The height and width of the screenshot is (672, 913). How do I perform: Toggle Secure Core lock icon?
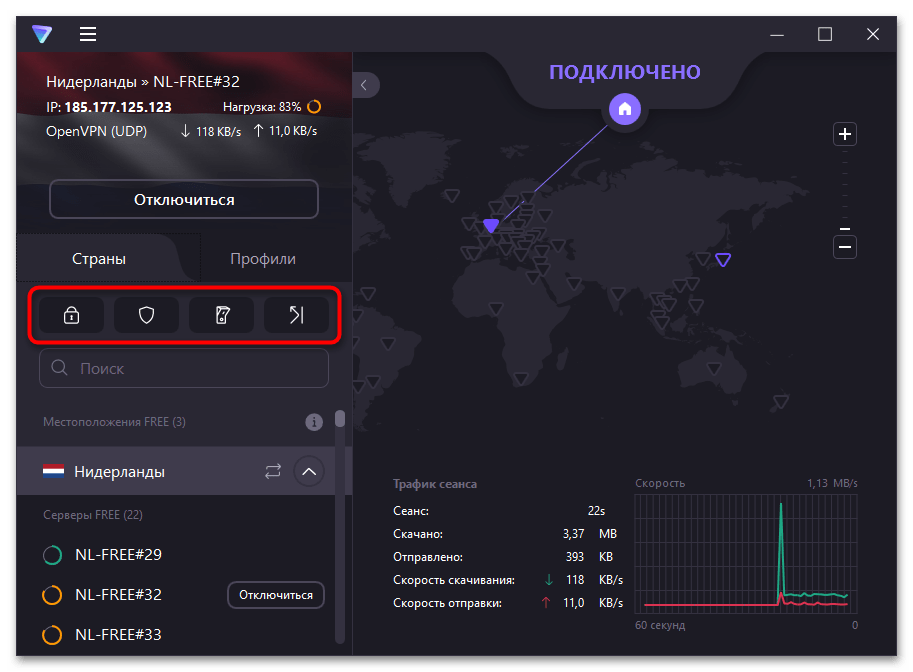point(71,316)
